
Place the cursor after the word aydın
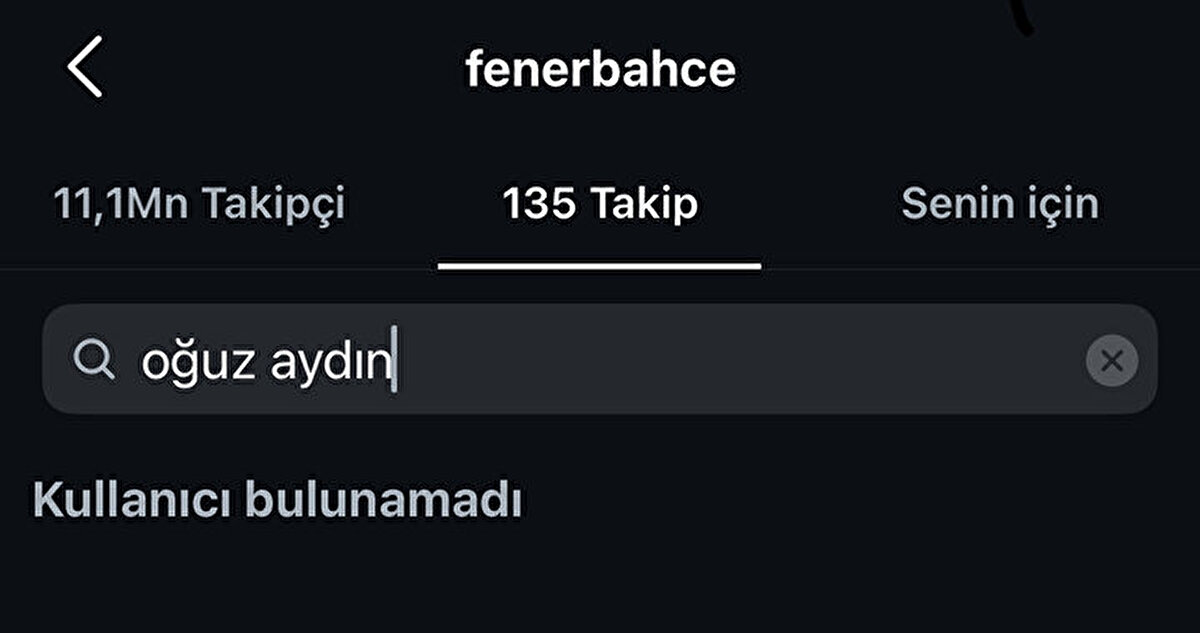[395, 361]
